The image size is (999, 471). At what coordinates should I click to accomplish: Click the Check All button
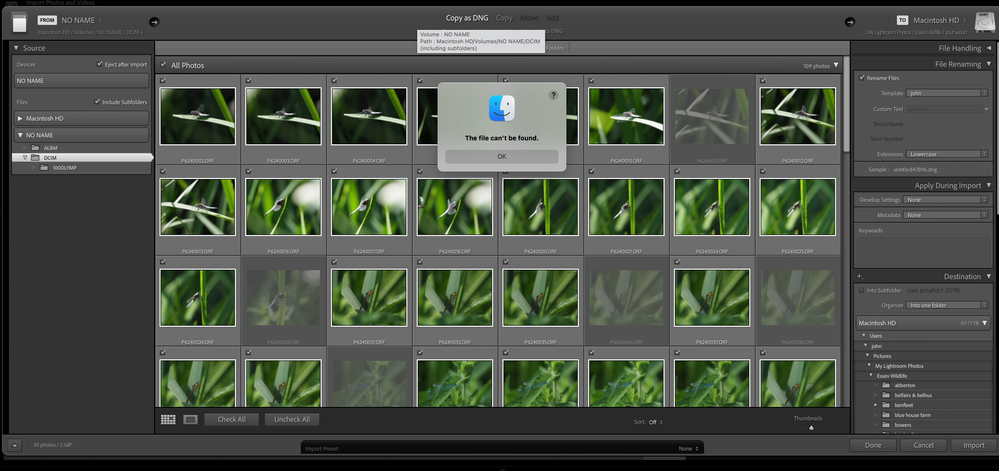pyautogui.click(x=231, y=419)
